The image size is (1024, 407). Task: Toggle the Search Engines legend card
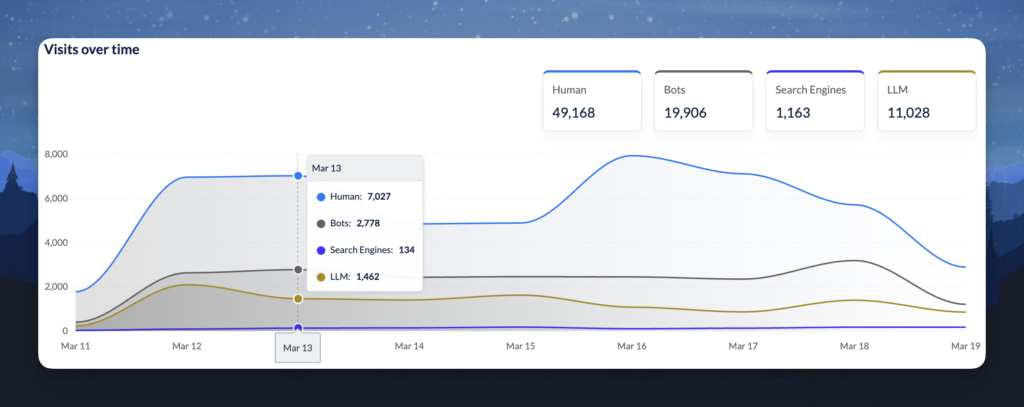[815, 101]
